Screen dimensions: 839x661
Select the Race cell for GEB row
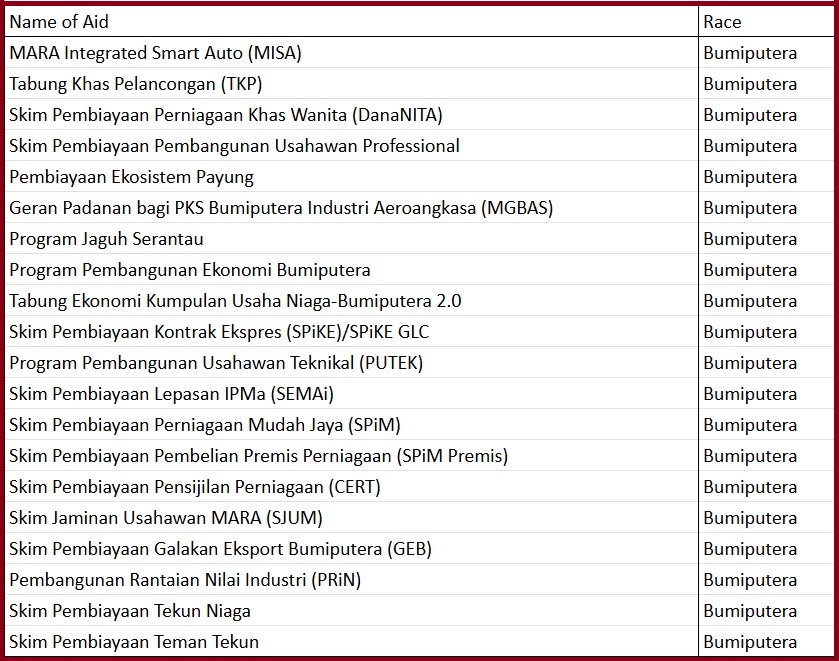[750, 549]
